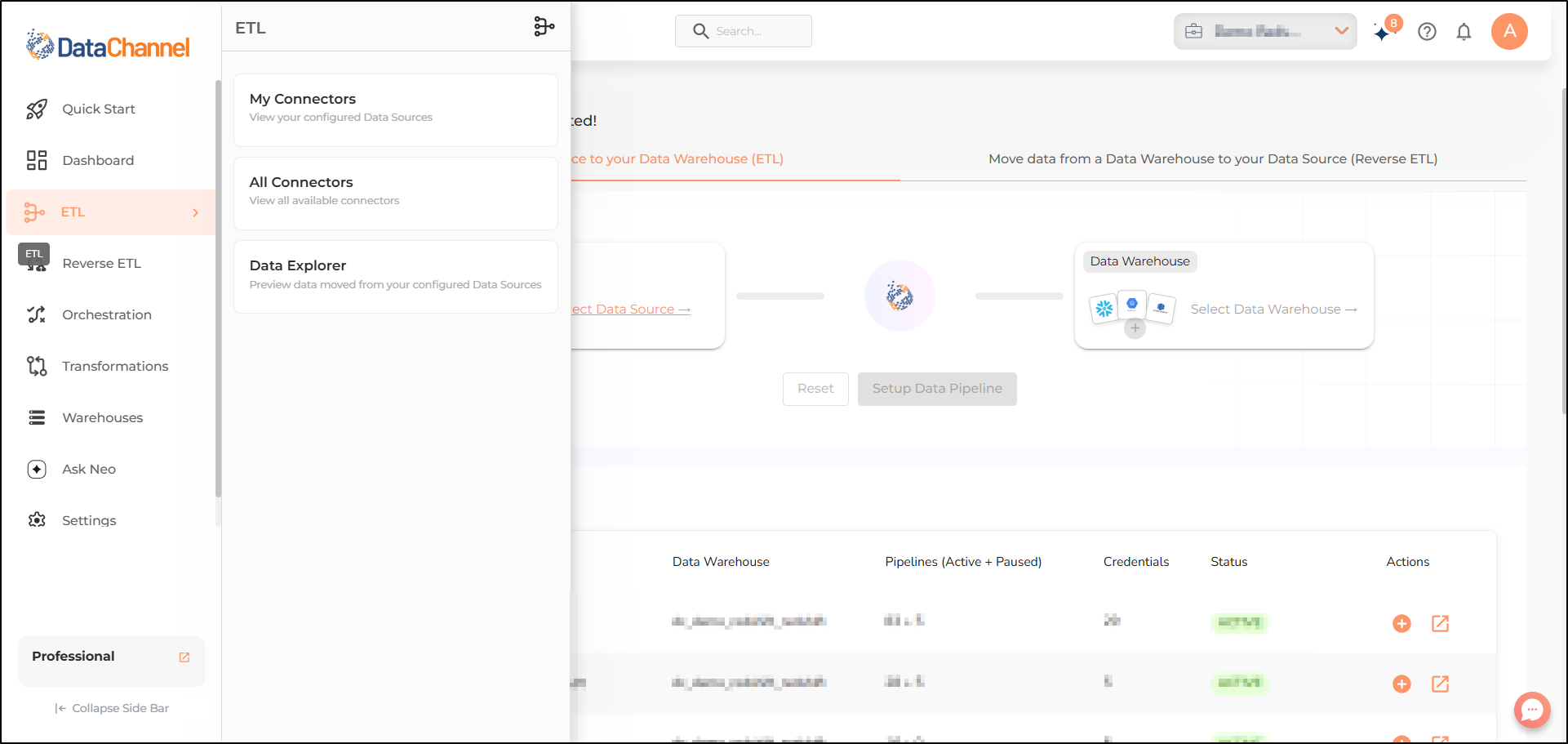Viewport: 1568px width, 744px height.
Task: Expand the ETL submenu chevron
Action: [195, 212]
